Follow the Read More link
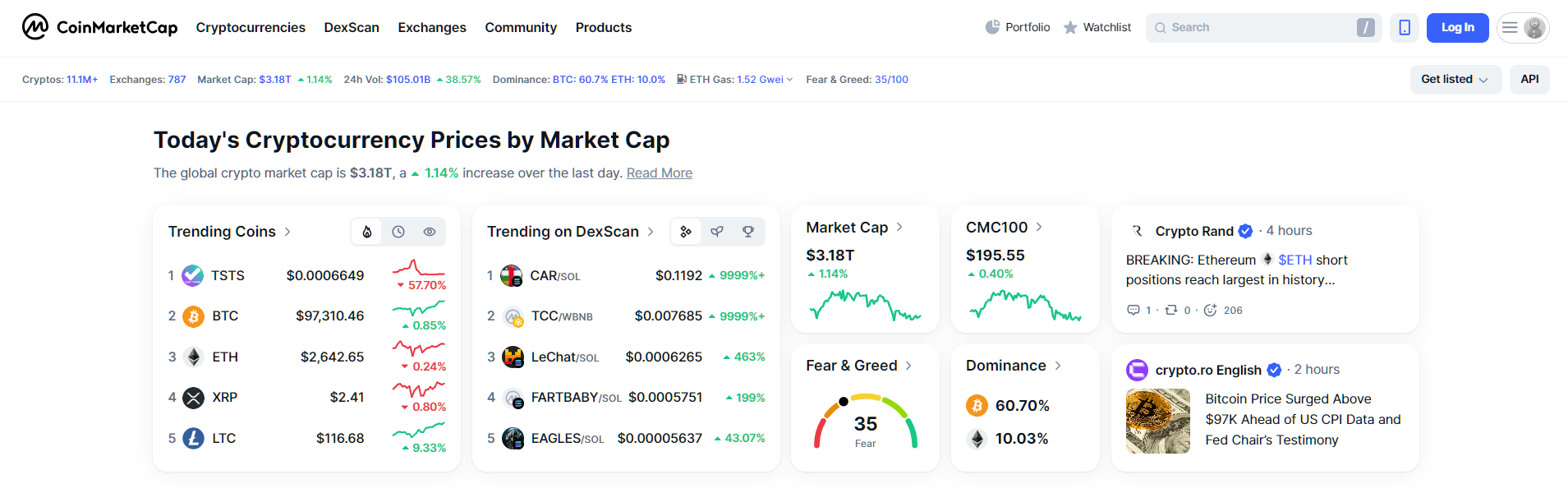1568x493 pixels. point(659,173)
